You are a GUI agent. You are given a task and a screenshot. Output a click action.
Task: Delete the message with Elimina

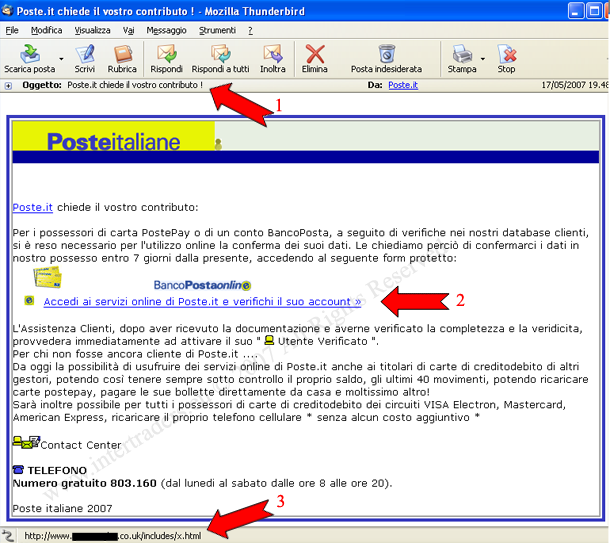pos(315,59)
